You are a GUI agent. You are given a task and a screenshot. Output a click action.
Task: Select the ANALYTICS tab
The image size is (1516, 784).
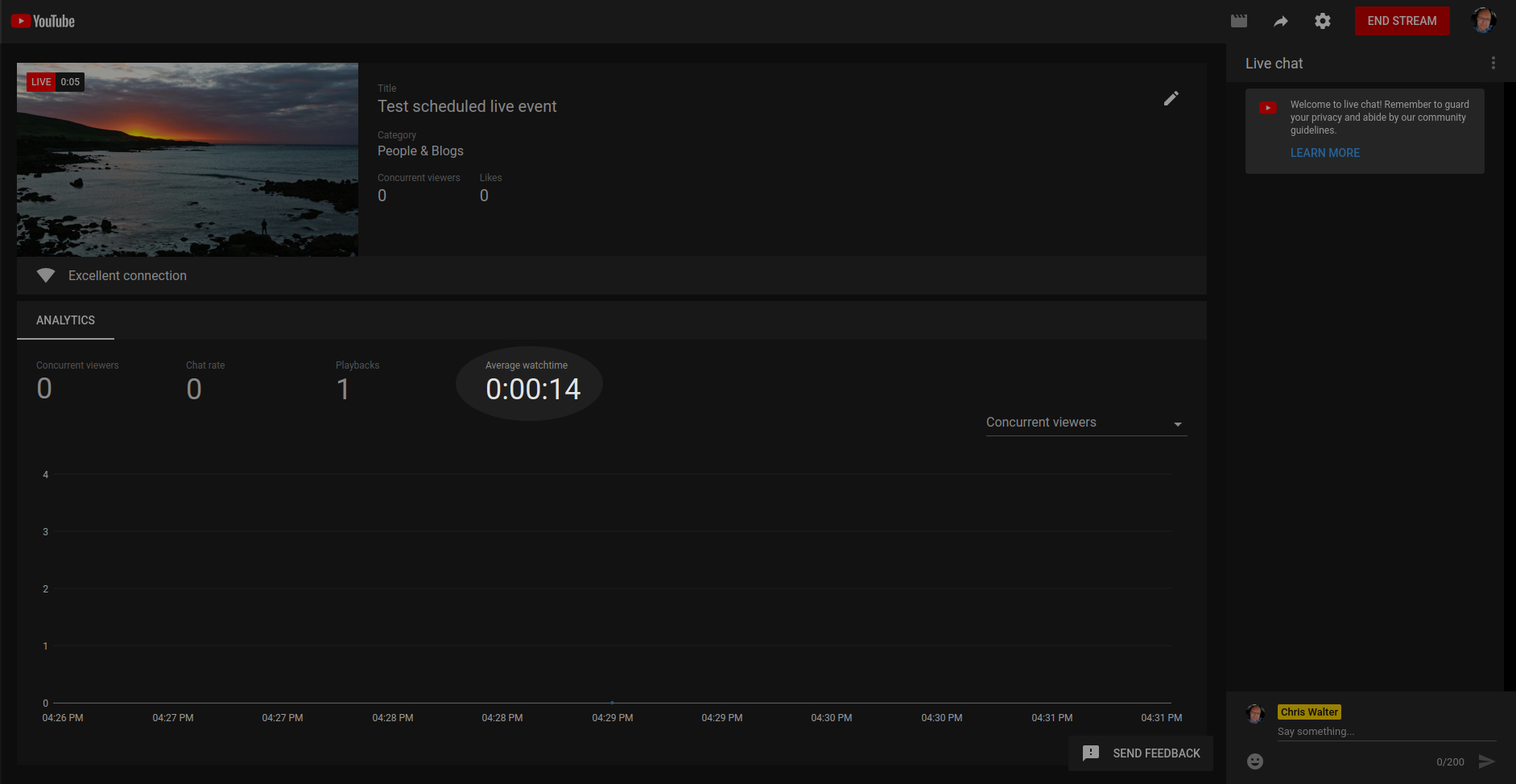[65, 320]
